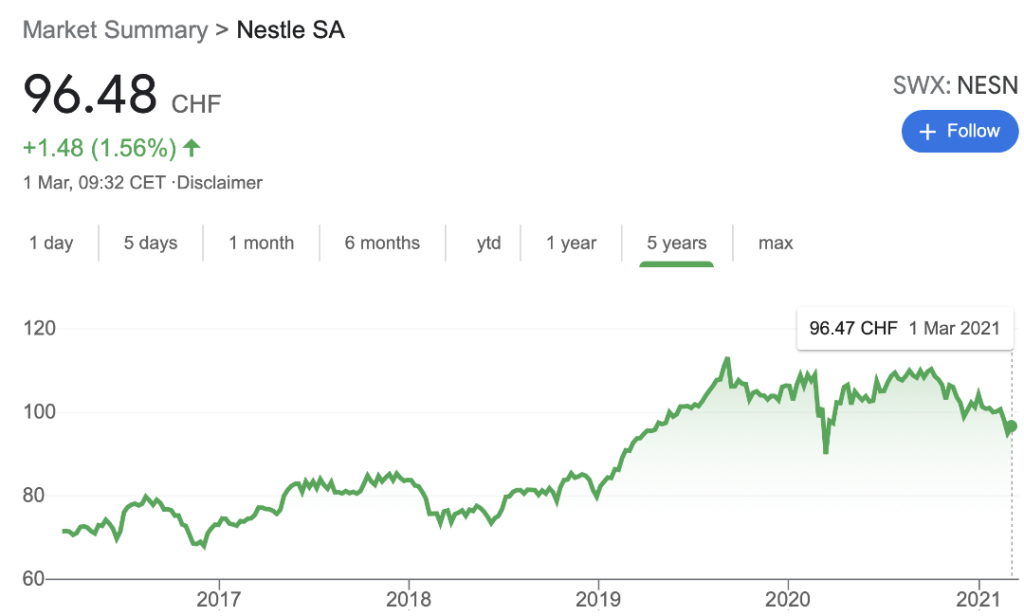Click the green up-arrow price indicator
Image resolution: width=1024 pixels, height=616 pixels.
pyautogui.click(x=192, y=149)
